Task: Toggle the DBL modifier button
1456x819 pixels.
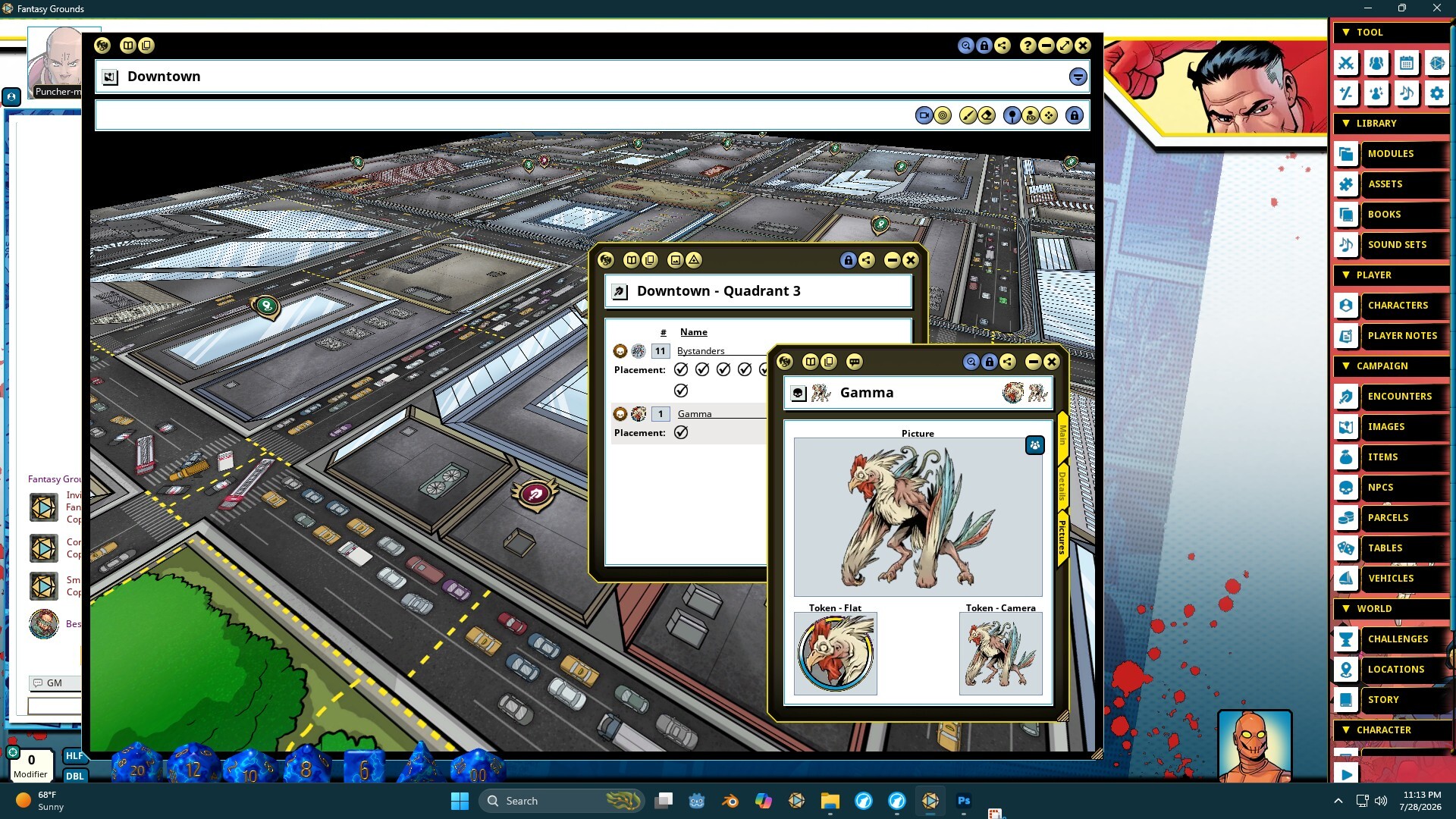Action: click(74, 776)
